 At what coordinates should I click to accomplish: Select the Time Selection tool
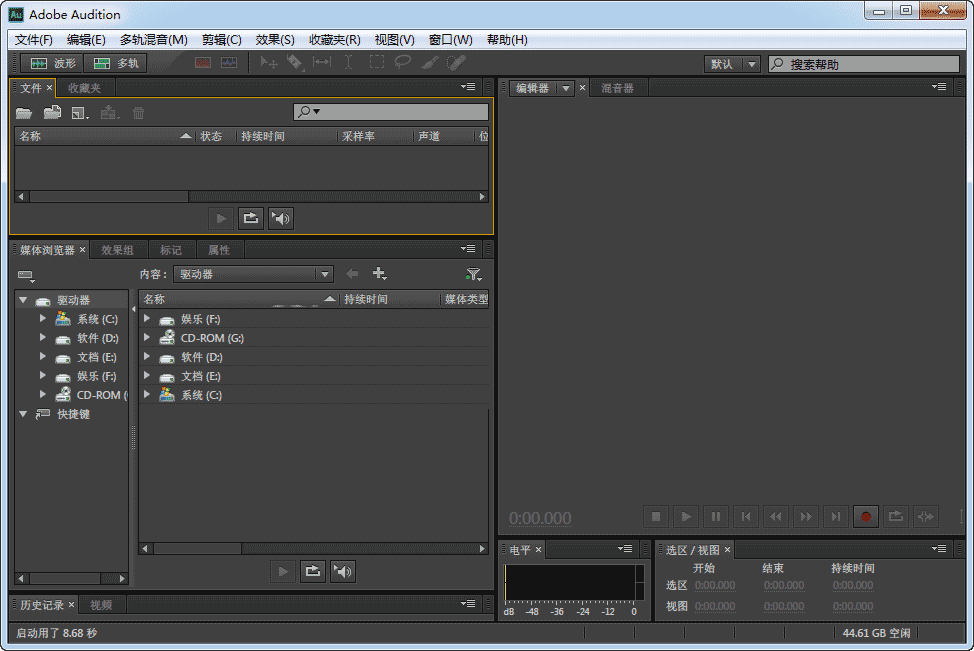pos(348,62)
